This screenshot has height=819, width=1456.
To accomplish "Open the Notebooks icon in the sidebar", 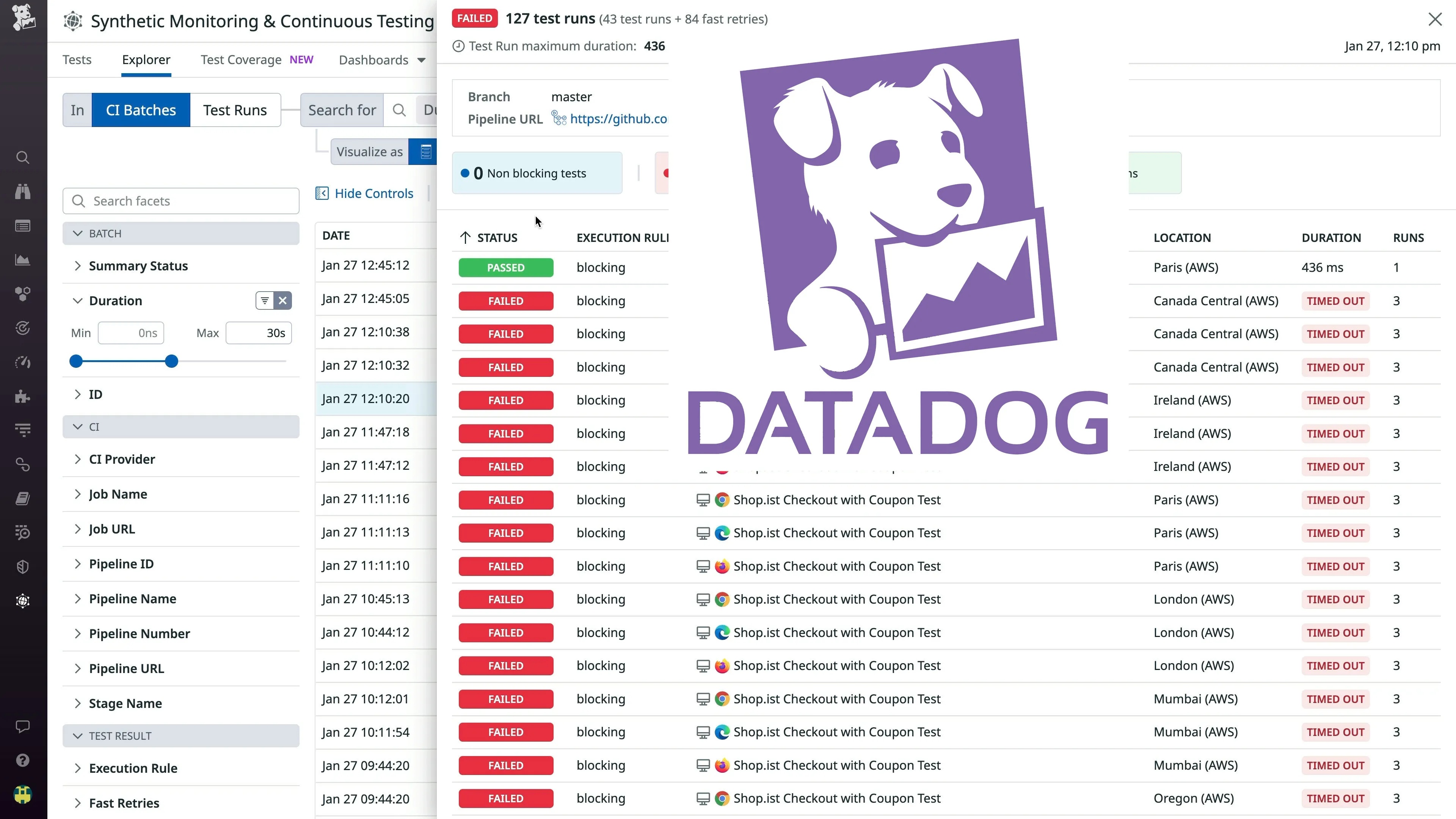I will coord(23,498).
